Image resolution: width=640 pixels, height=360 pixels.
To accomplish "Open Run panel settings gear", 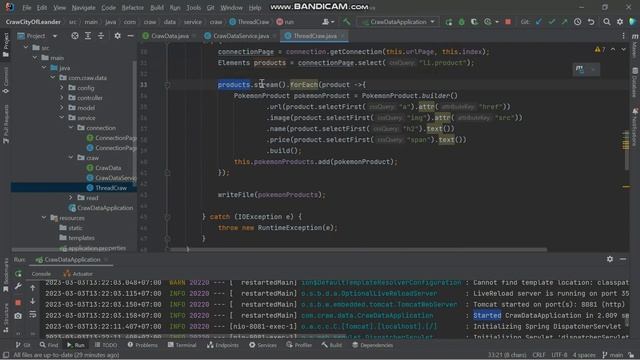I will (x=610, y=259).
